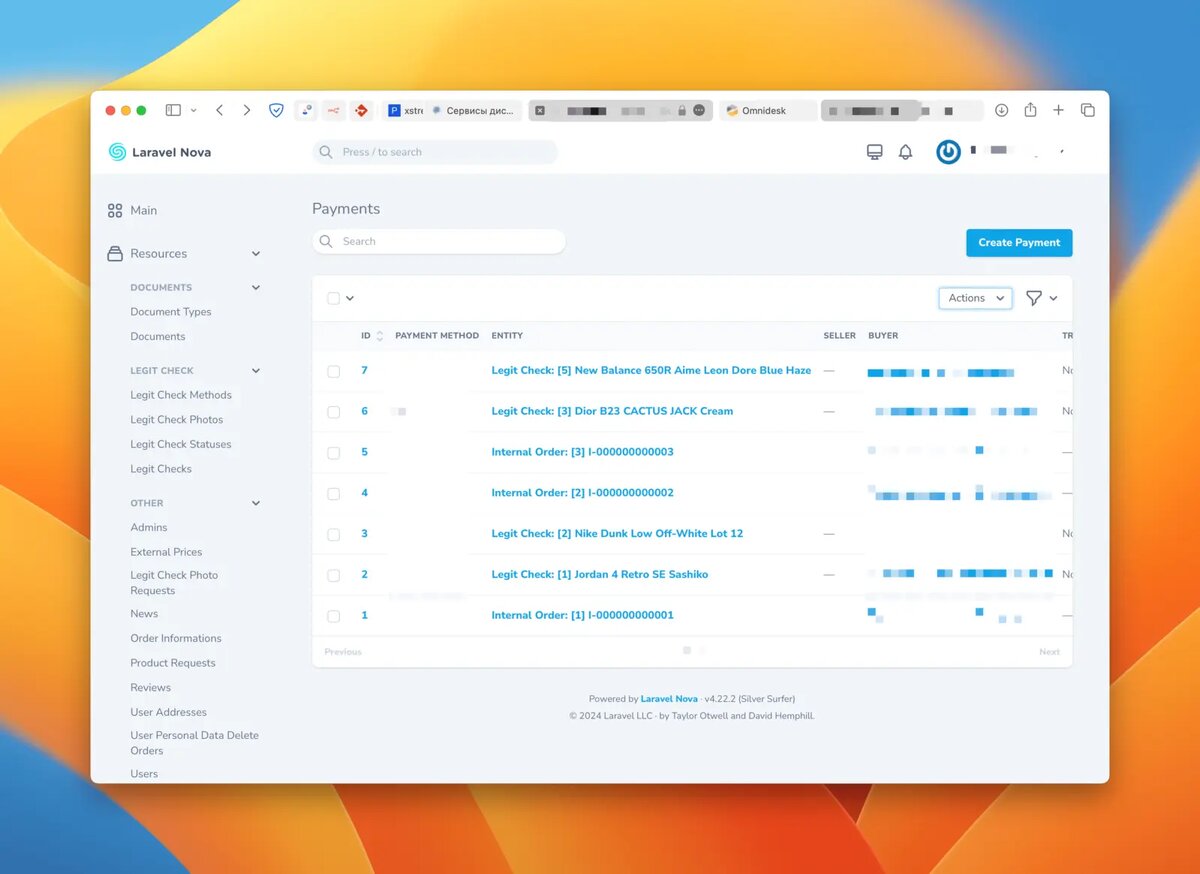1200x874 pixels.
Task: Open External Prices in the sidebar
Action: 166,552
